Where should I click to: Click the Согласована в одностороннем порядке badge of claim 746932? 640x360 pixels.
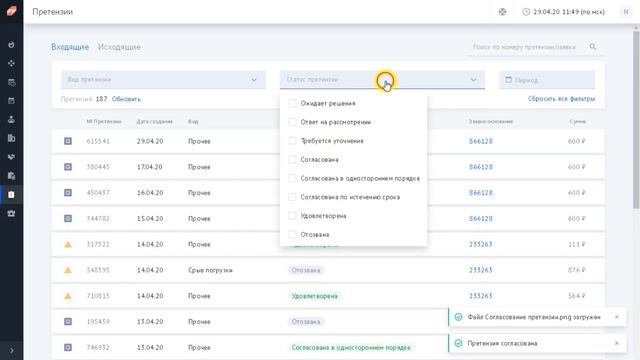(351, 347)
